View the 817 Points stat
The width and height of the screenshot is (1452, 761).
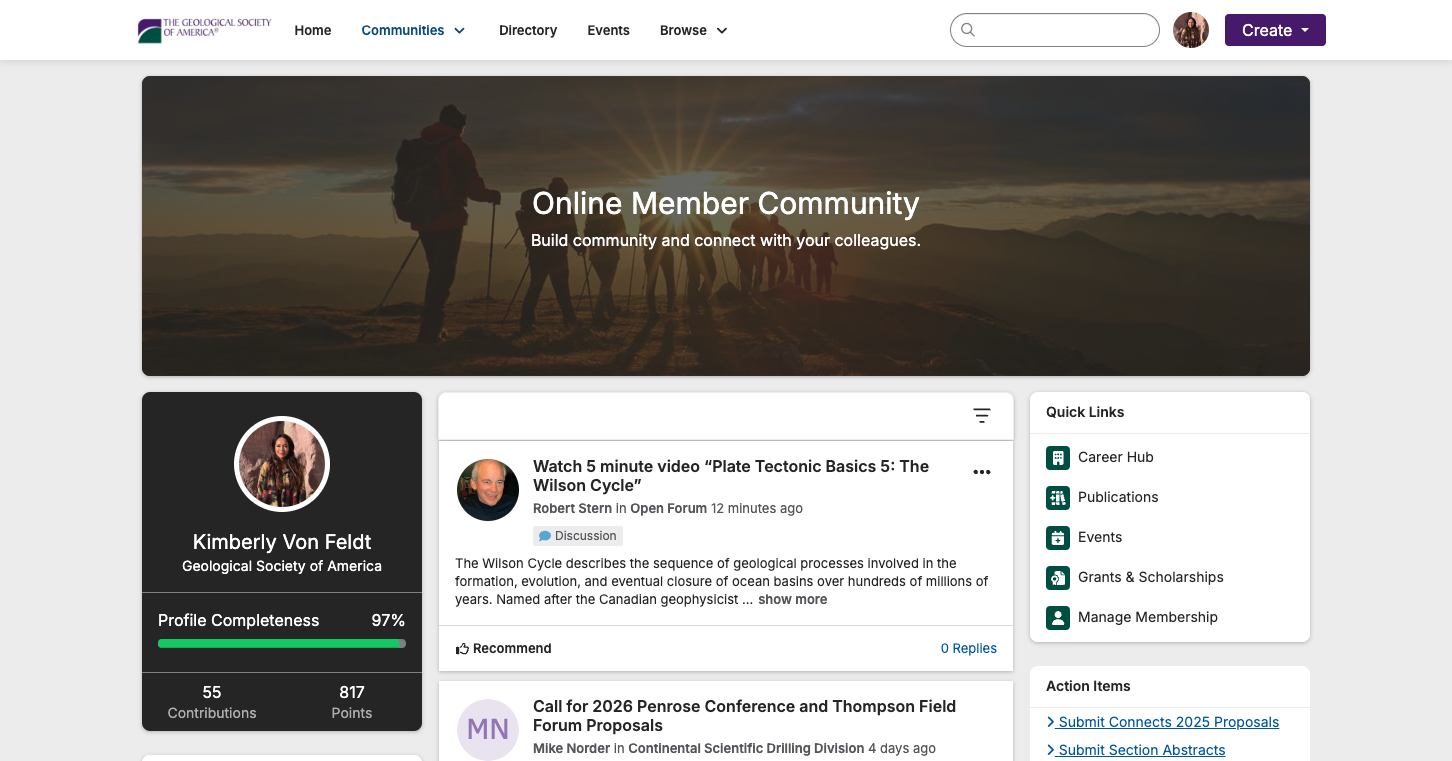[x=352, y=702]
